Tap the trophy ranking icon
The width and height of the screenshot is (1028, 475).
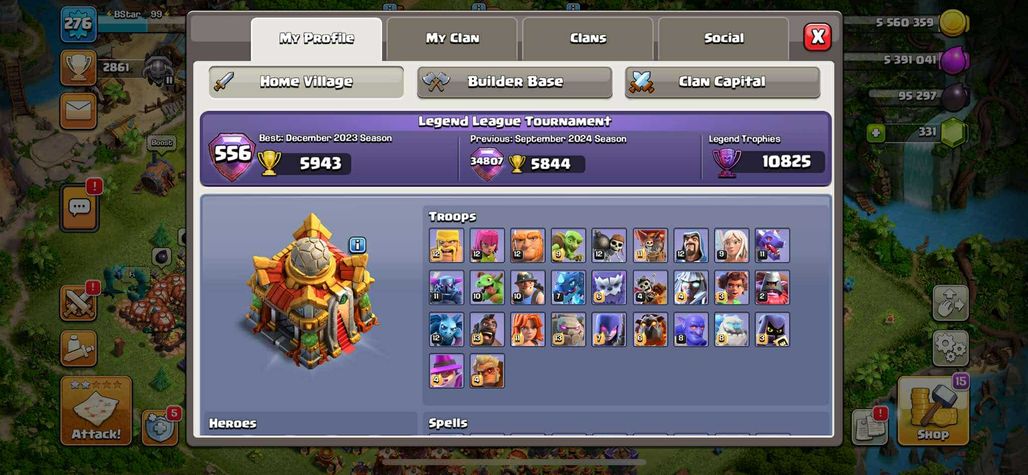click(x=79, y=67)
